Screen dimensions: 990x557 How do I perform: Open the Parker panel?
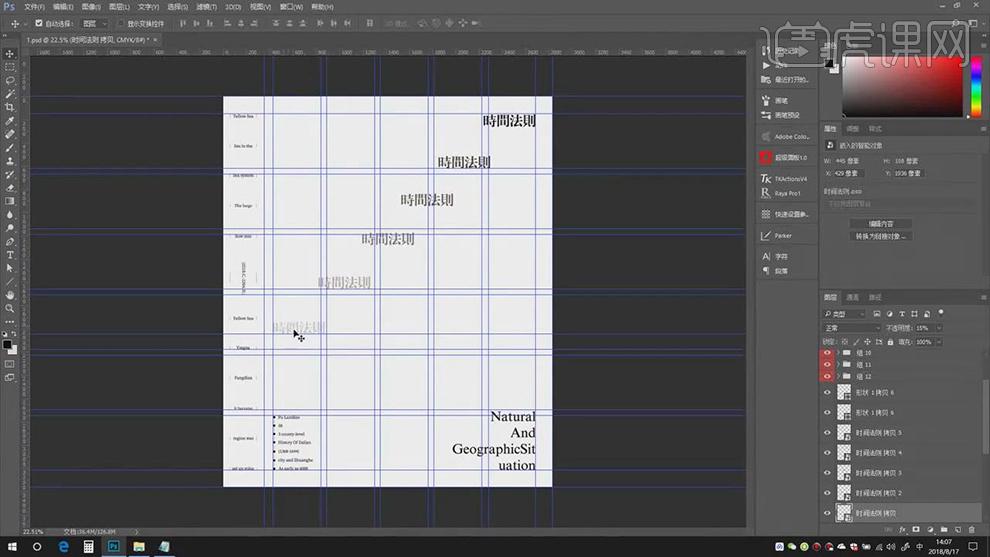[777, 236]
